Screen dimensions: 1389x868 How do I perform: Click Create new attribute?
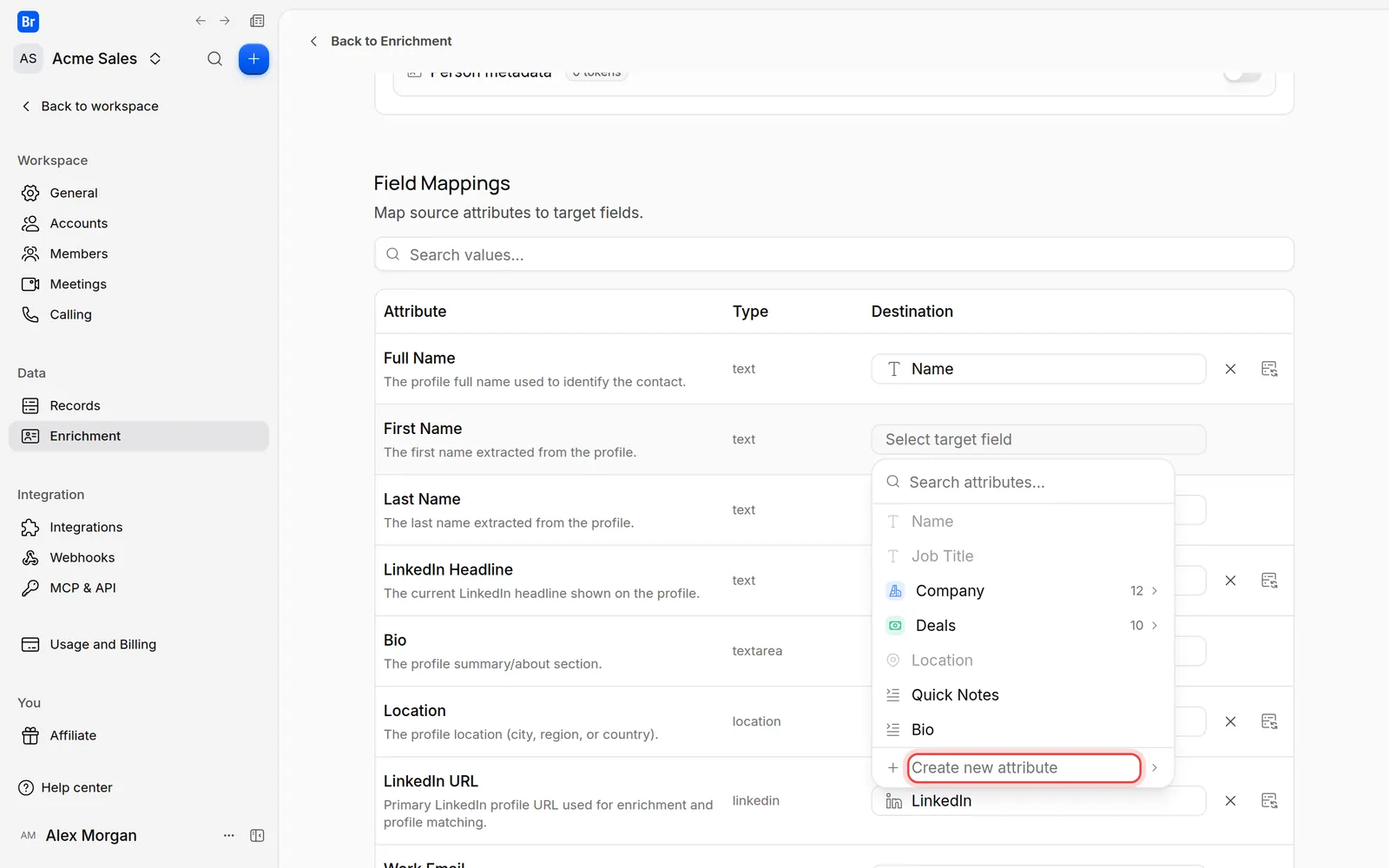[1024, 767]
